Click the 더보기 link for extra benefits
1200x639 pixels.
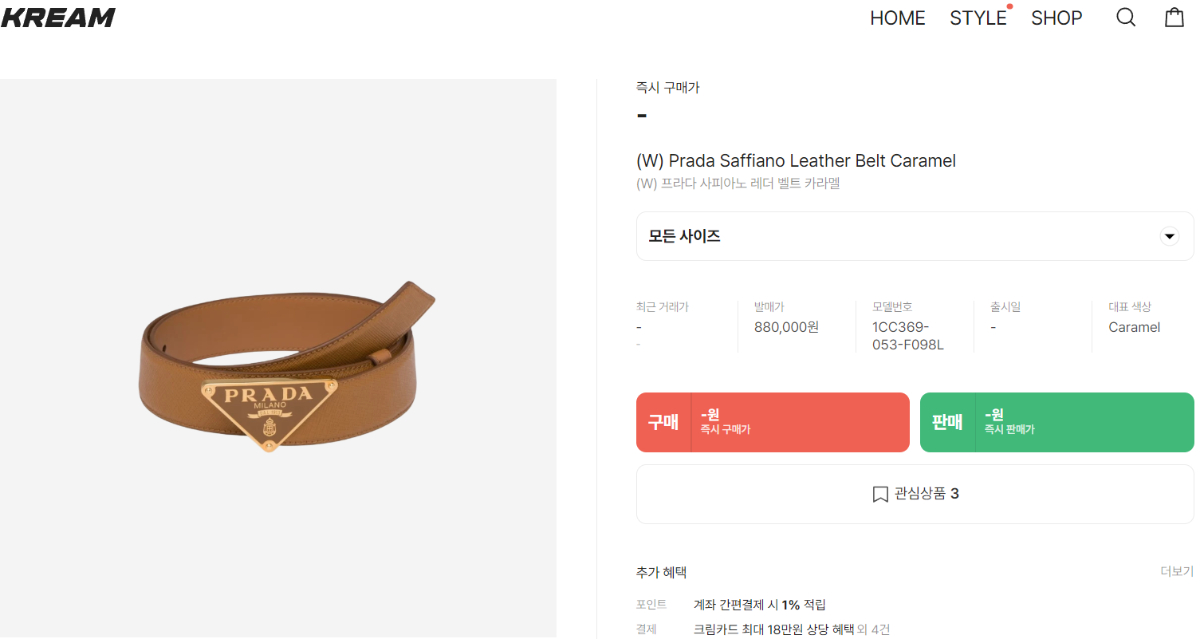pyautogui.click(x=1177, y=571)
